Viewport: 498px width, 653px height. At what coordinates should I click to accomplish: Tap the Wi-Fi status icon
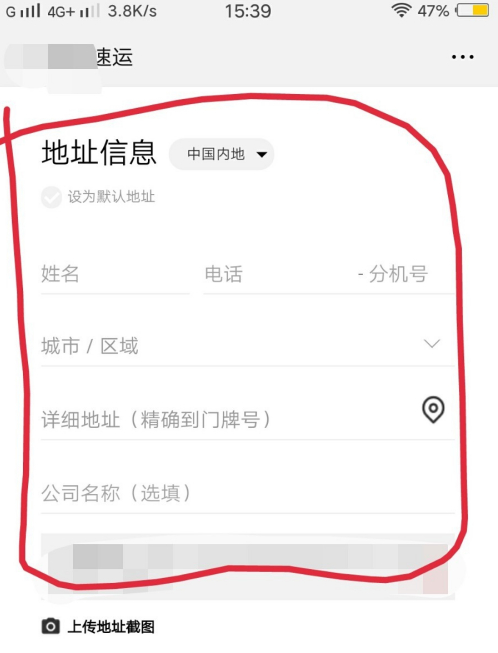pos(401,10)
